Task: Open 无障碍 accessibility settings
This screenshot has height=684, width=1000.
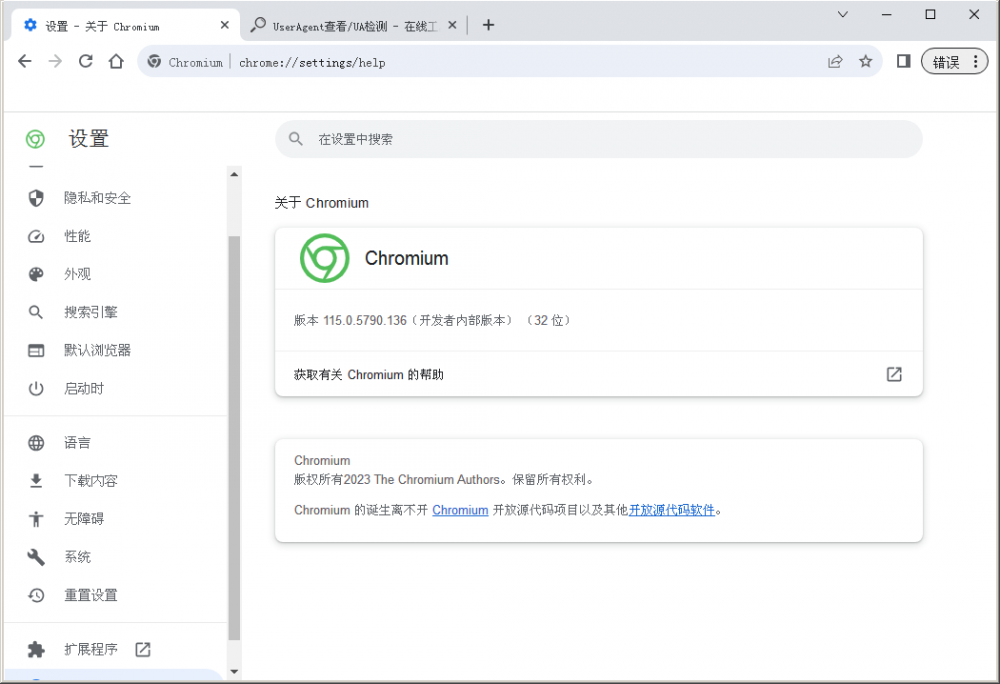Action: tap(36, 518)
